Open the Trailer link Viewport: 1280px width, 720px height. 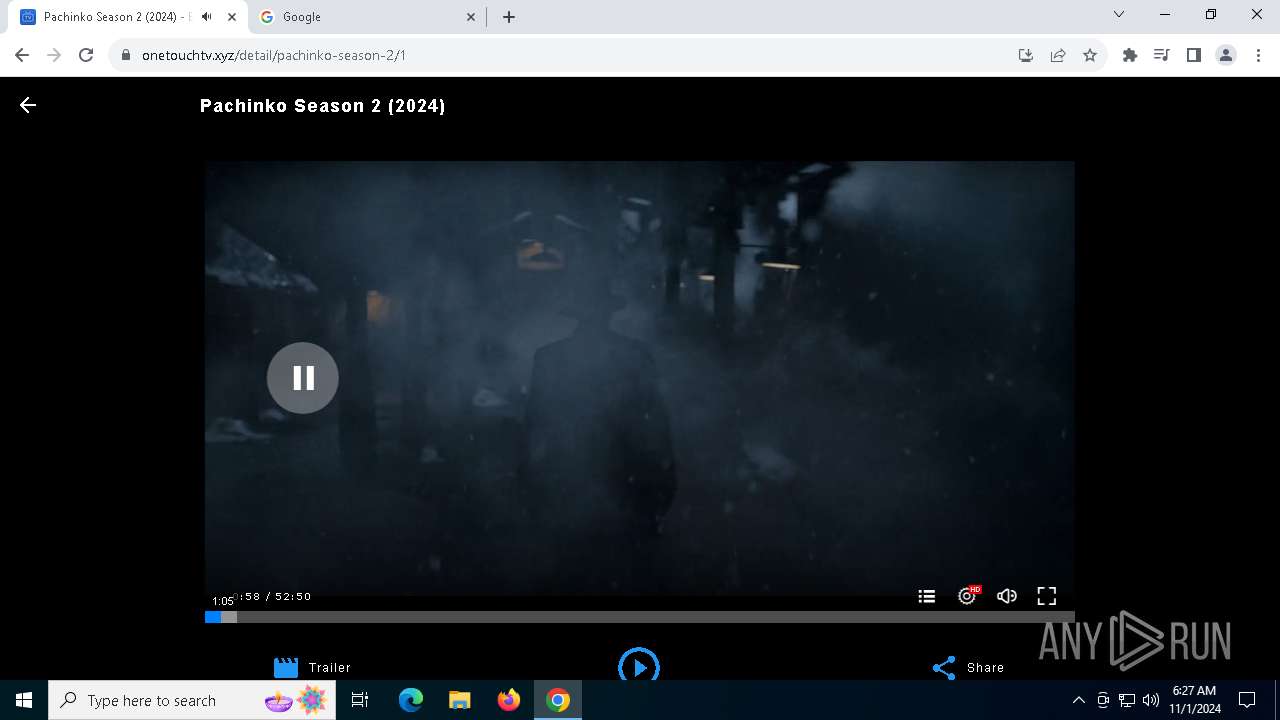click(x=312, y=667)
